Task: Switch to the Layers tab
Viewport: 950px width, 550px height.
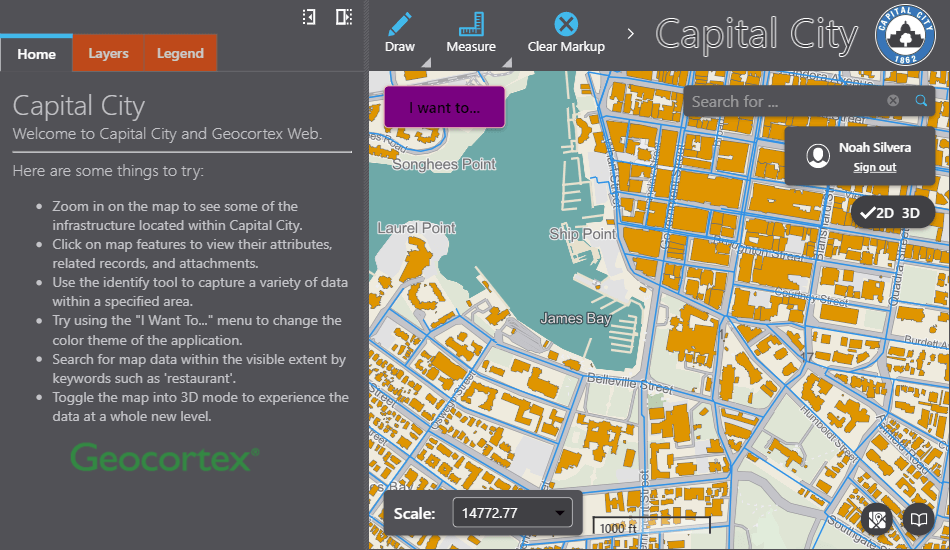Action: tap(108, 54)
